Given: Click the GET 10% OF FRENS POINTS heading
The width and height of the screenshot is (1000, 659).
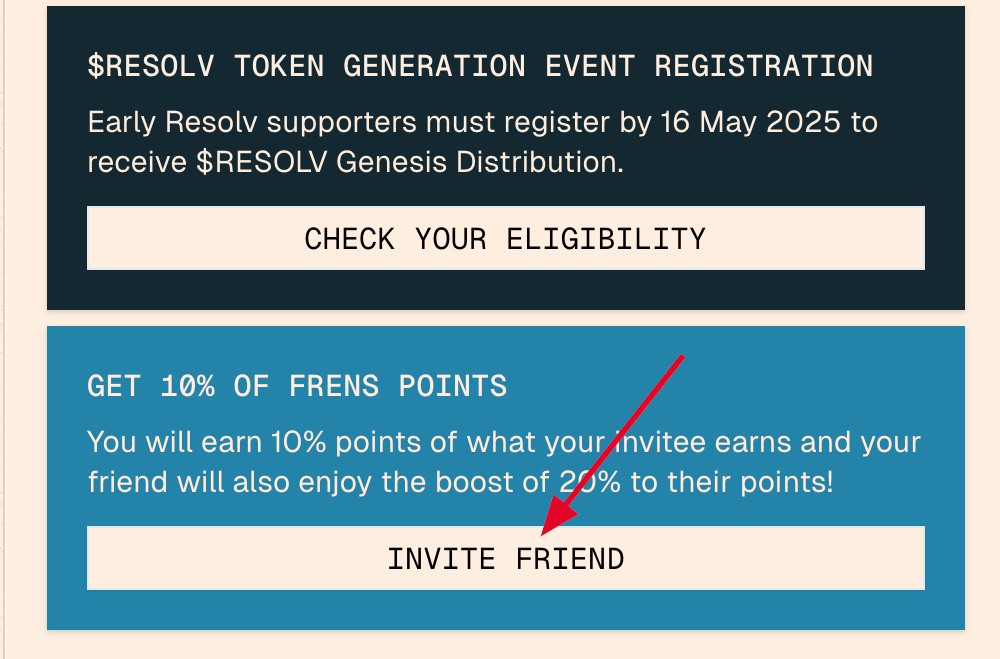Looking at the screenshot, I should (x=297, y=386).
